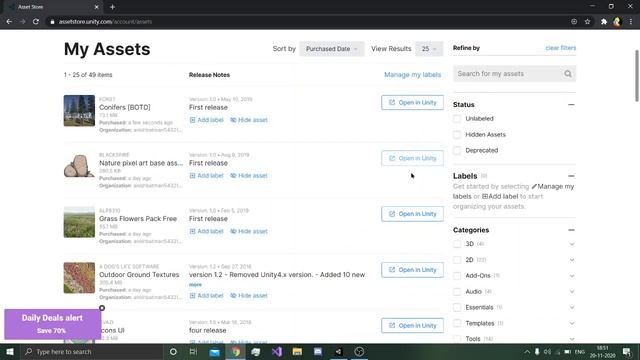Collapse the Labels section
Image resolution: width=640 pixels, height=360 pixels.
[571, 176]
